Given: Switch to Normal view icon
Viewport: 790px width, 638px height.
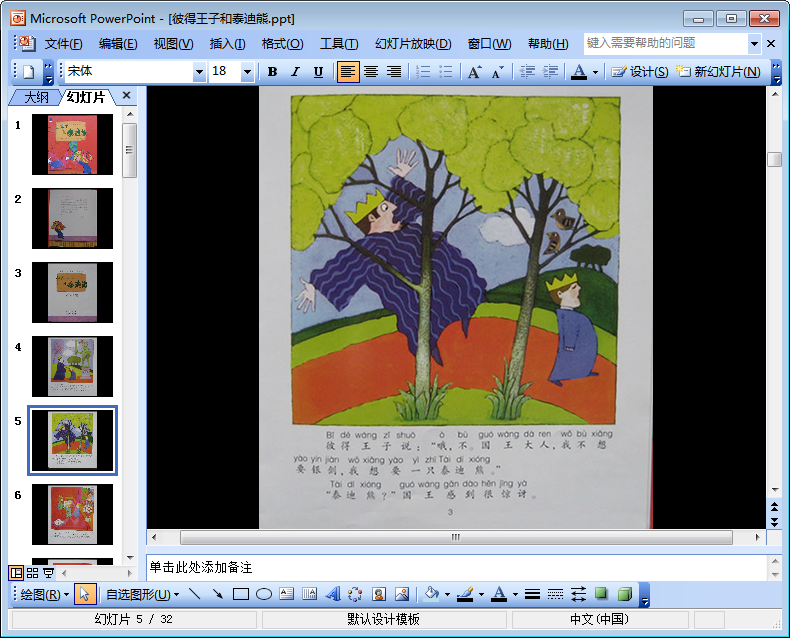Looking at the screenshot, I should (16, 573).
